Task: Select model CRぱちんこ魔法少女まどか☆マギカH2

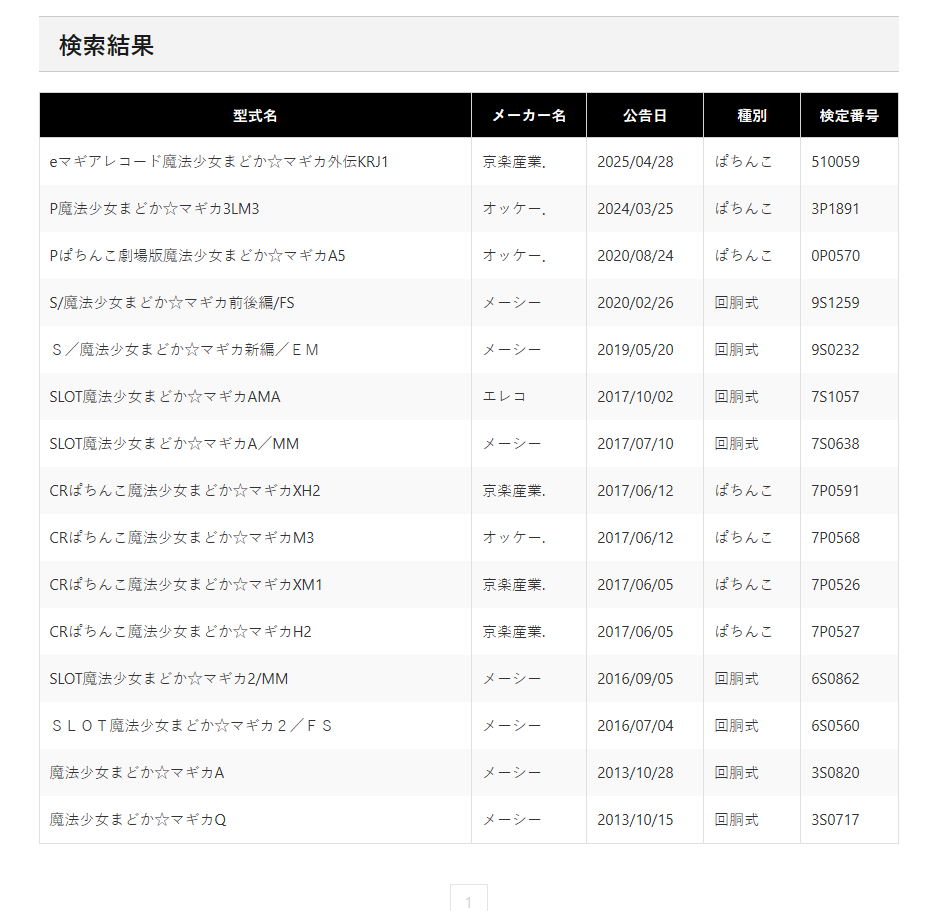Action: 181,632
